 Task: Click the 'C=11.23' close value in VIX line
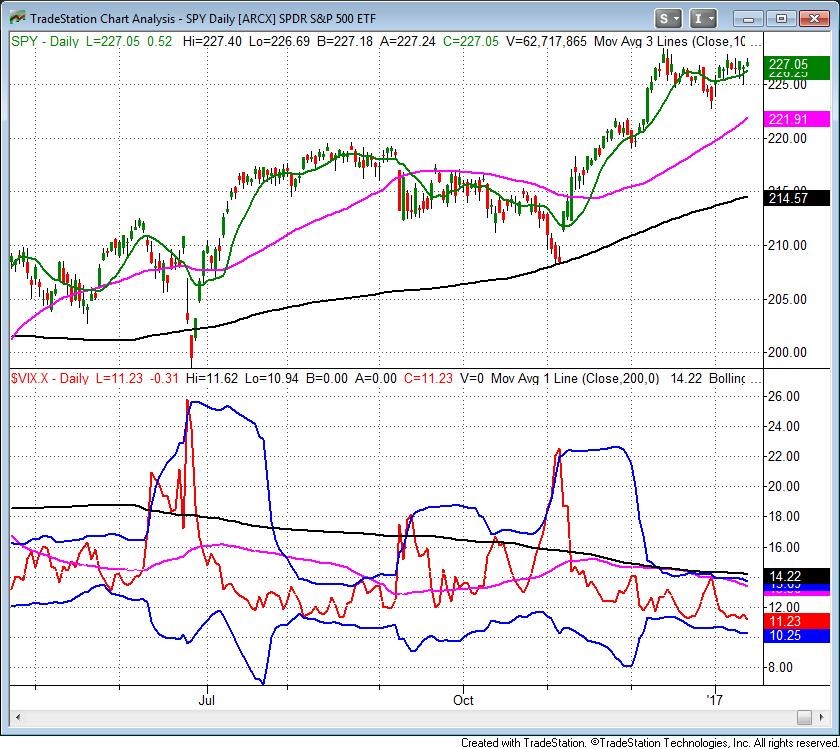428,378
